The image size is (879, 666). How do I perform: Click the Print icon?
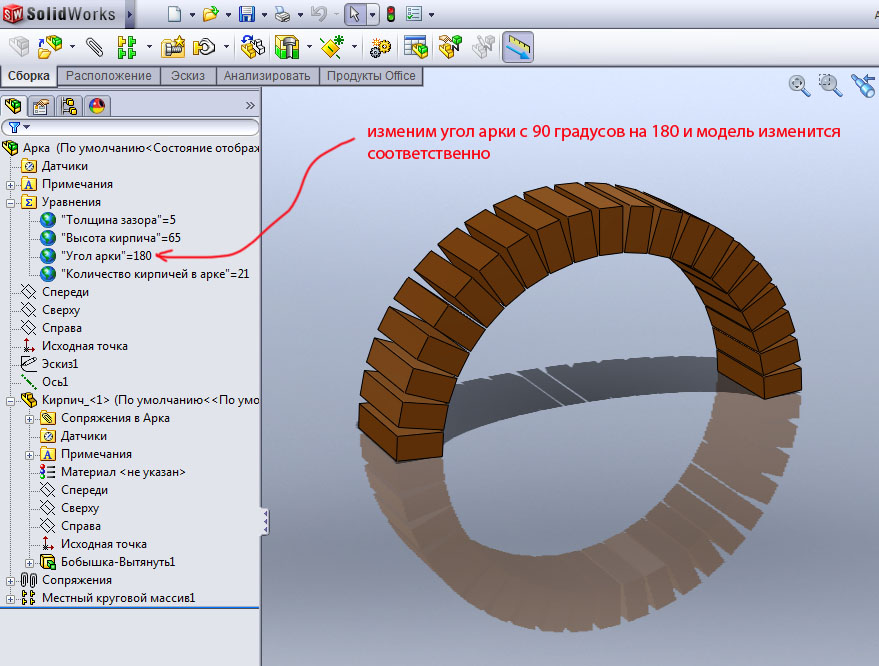click(283, 14)
